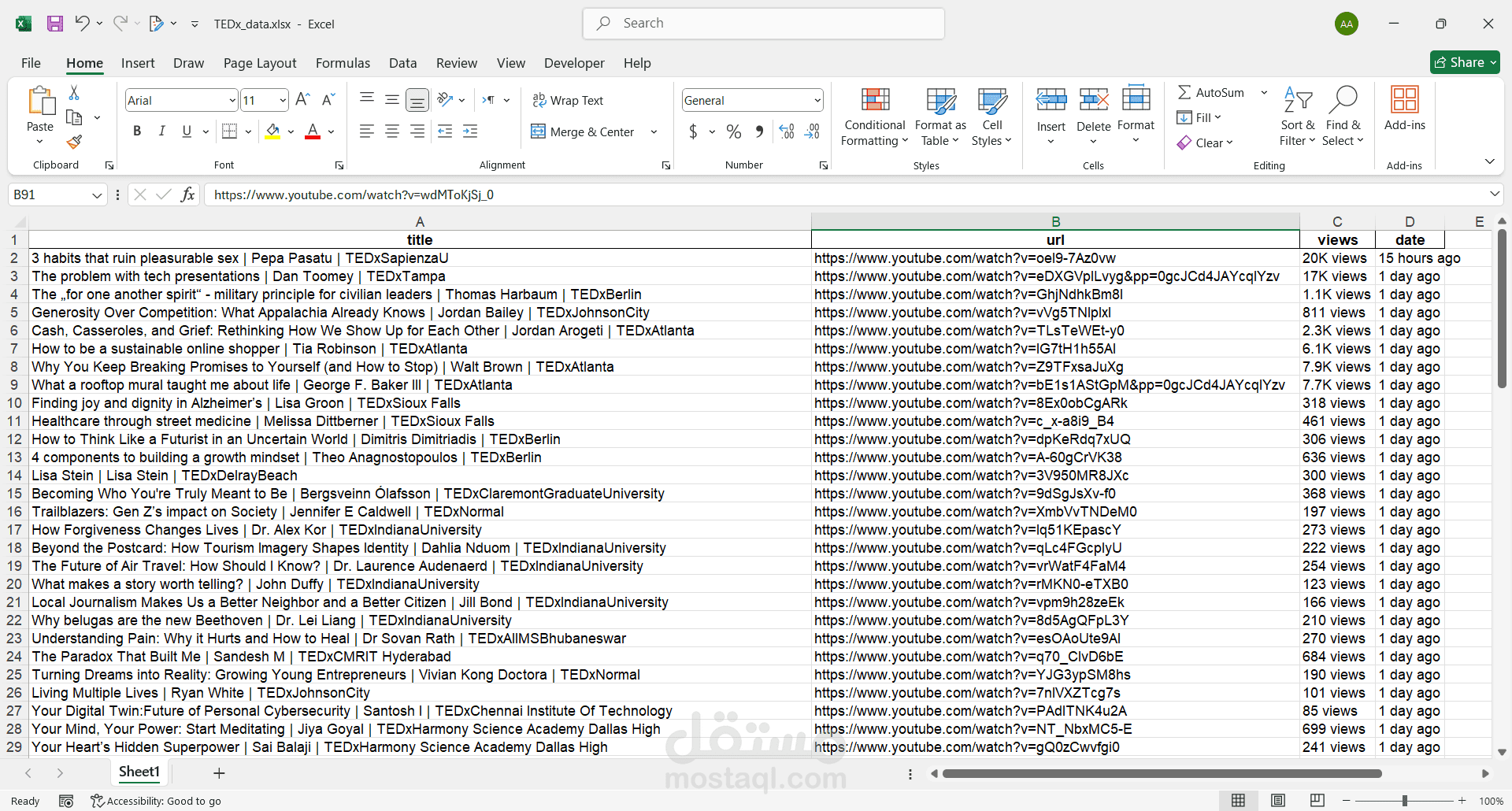This screenshot has height=811, width=1512.
Task: Expand Merge & Center options arrow
Action: (x=654, y=131)
